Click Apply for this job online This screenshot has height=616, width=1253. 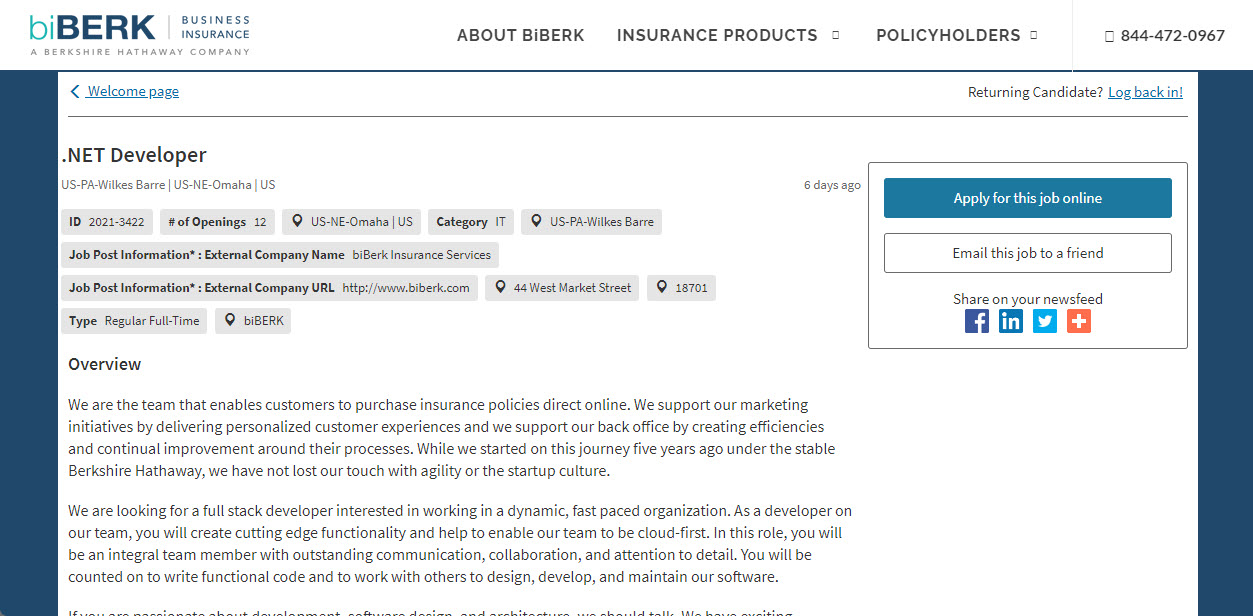1028,198
